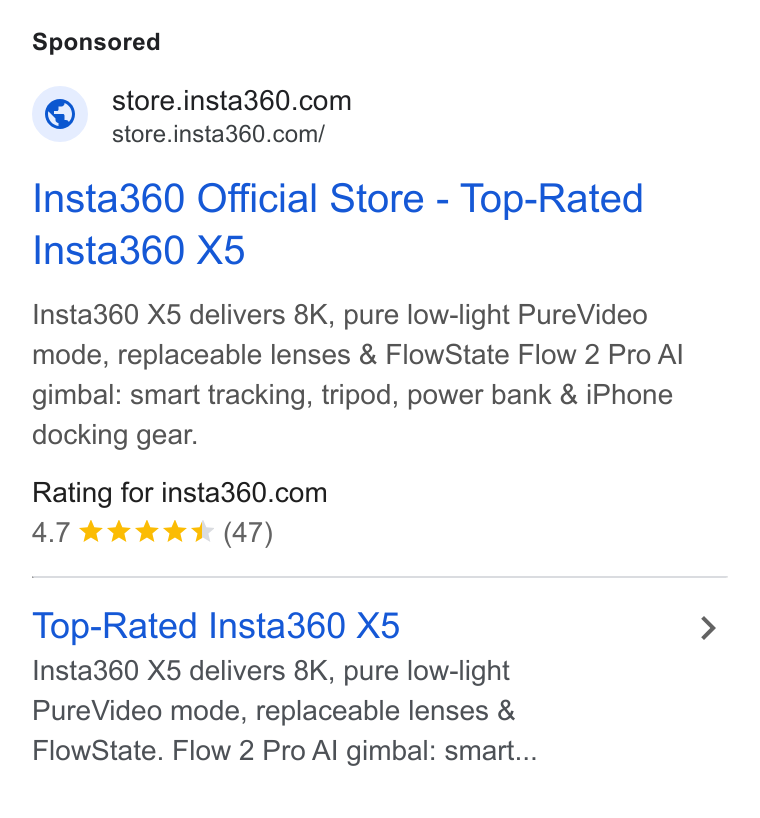This screenshot has width=760, height=818.
Task: Click the ad description mentioning PureVideo mode
Action: (357, 375)
